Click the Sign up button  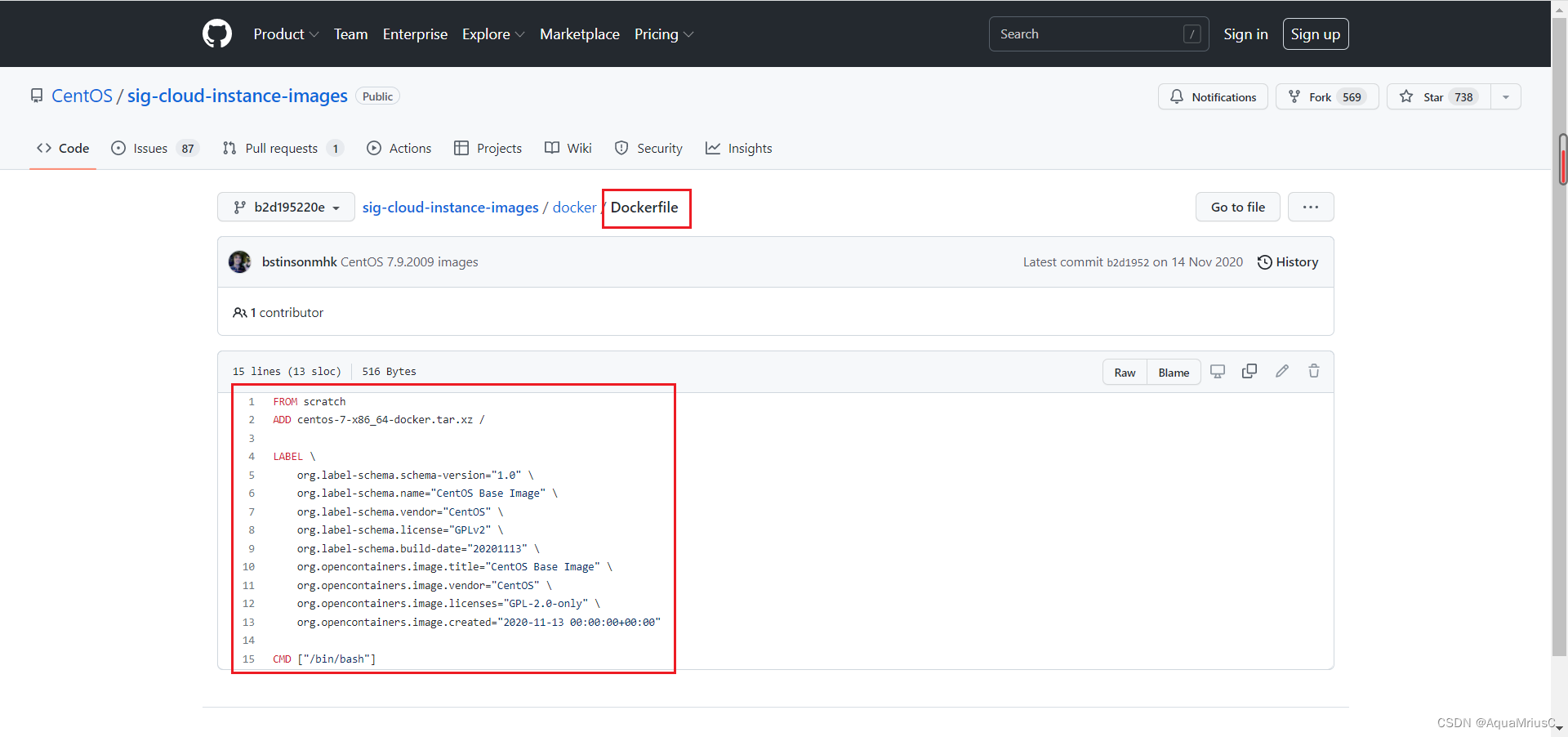pos(1315,34)
